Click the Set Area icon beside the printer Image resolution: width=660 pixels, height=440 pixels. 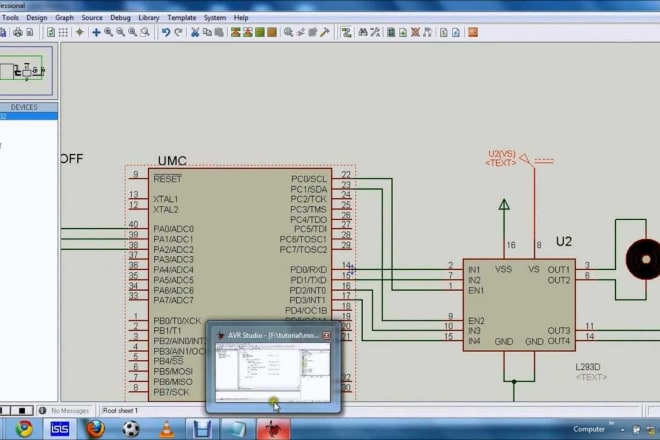pos(30,32)
